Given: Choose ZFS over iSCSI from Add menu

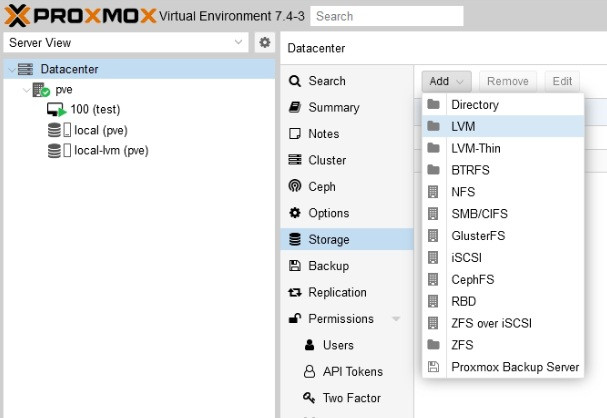Looking at the screenshot, I should click(503, 323).
